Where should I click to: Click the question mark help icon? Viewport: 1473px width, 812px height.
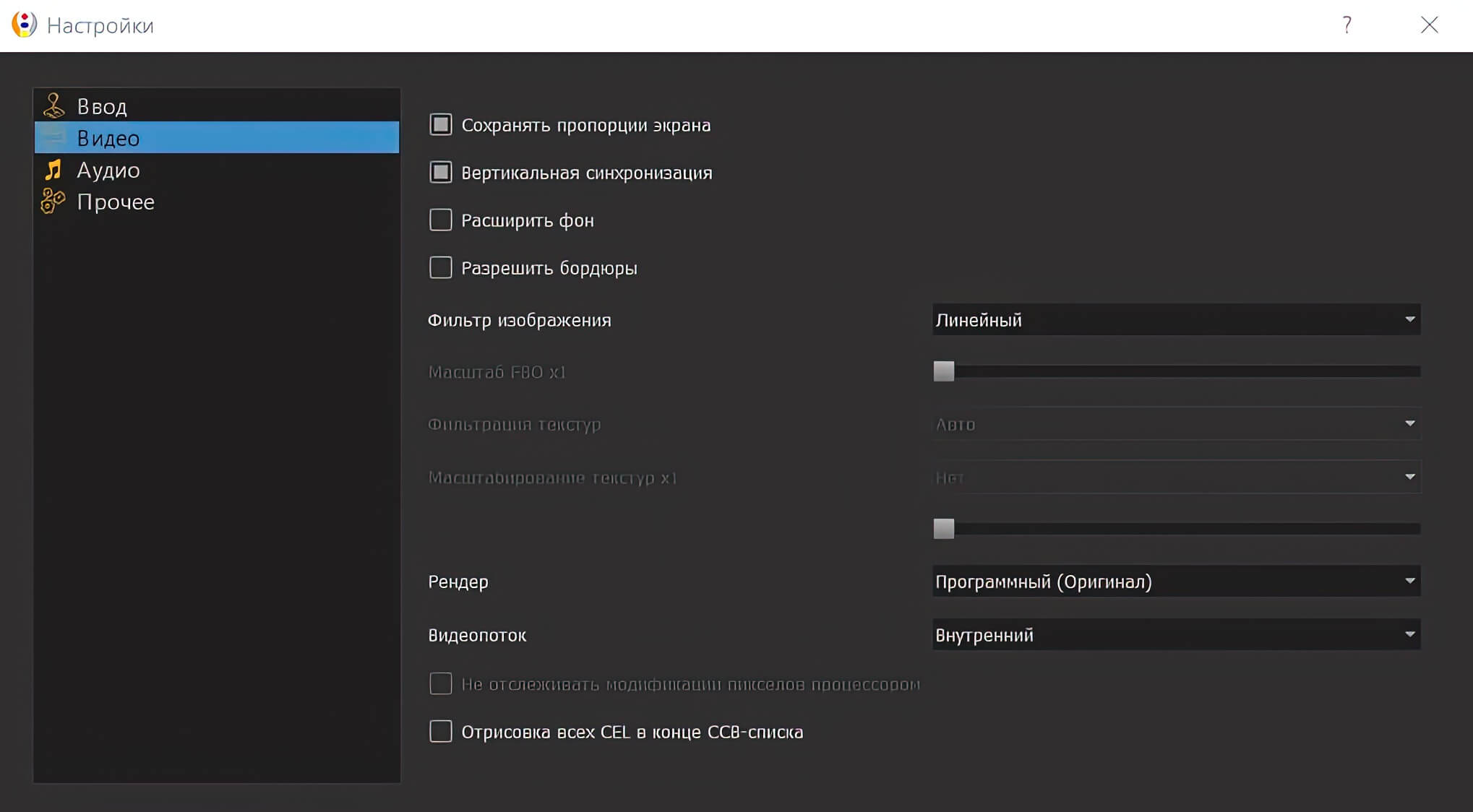click(x=1347, y=25)
